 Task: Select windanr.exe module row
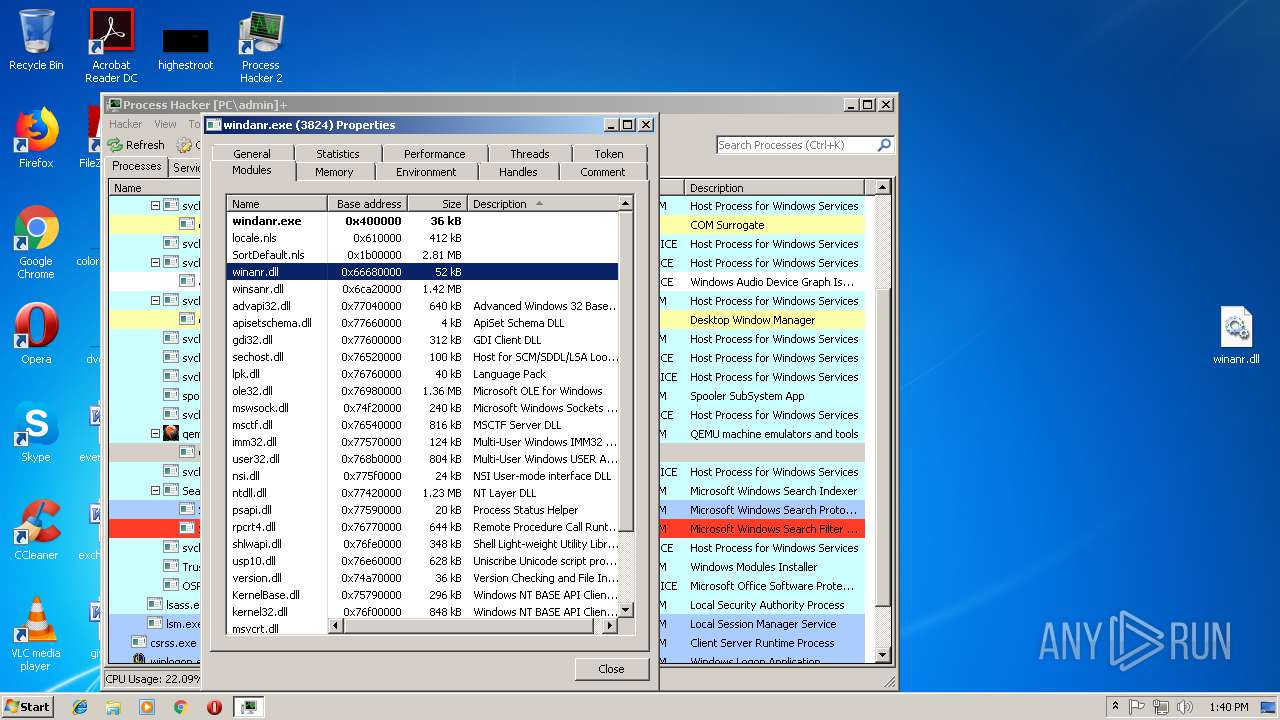(x=422, y=221)
